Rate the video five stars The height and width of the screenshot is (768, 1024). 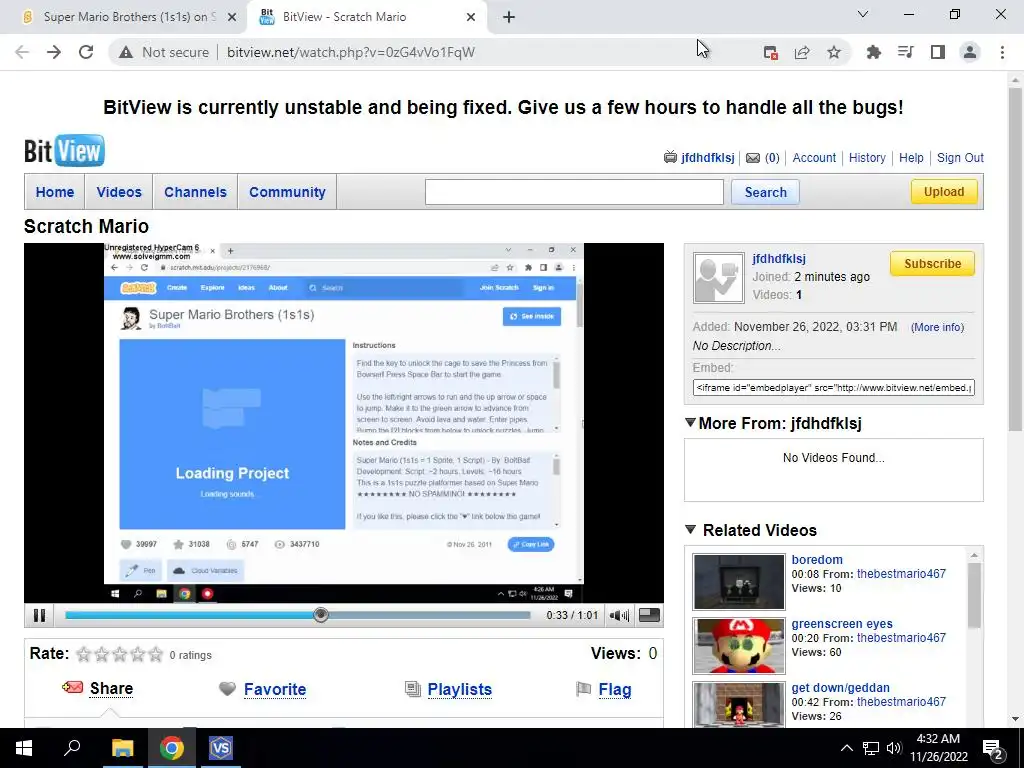tap(155, 654)
